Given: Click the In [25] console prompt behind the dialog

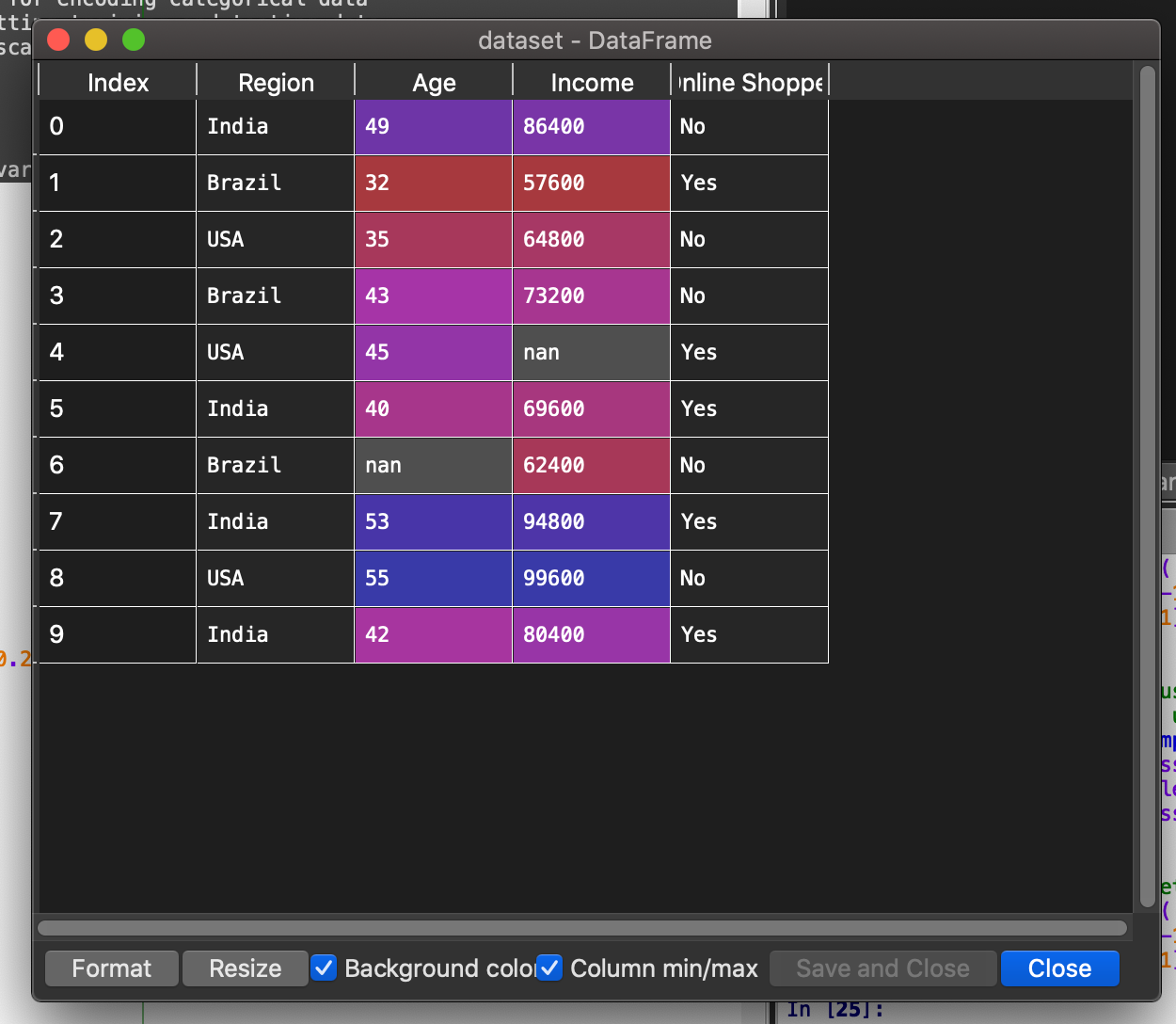Looking at the screenshot, I should 836,1010.
